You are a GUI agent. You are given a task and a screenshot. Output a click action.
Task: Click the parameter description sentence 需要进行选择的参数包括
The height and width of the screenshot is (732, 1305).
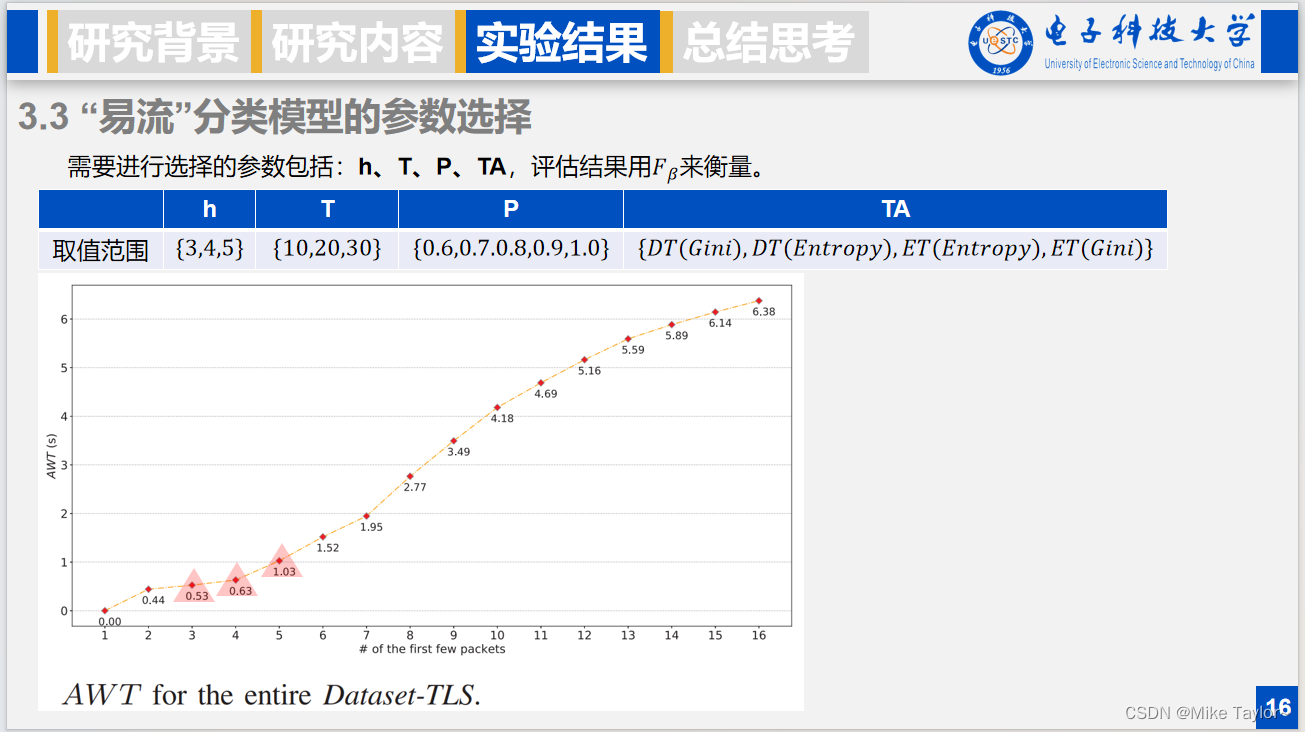[416, 167]
